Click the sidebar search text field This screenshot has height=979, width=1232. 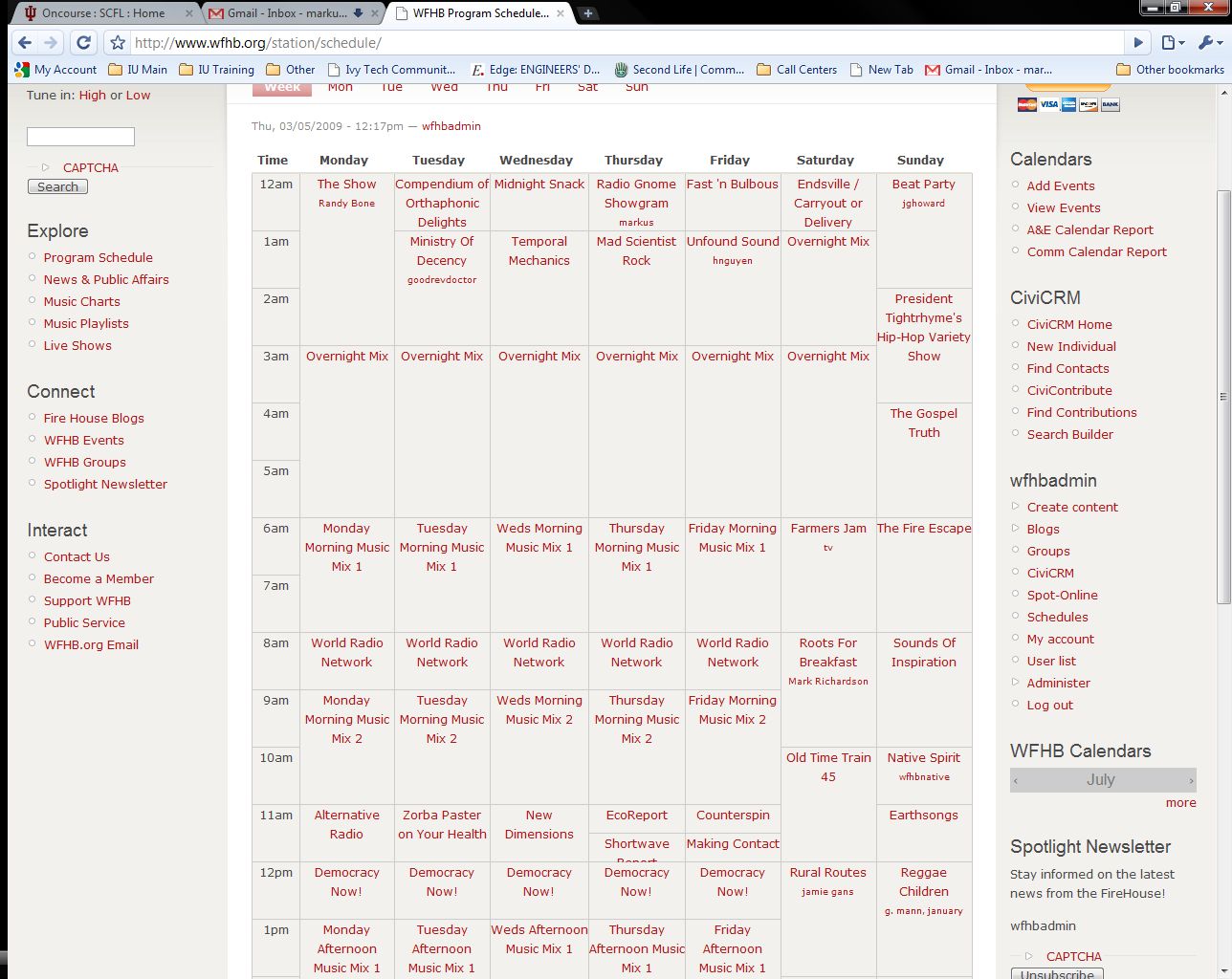(80, 137)
